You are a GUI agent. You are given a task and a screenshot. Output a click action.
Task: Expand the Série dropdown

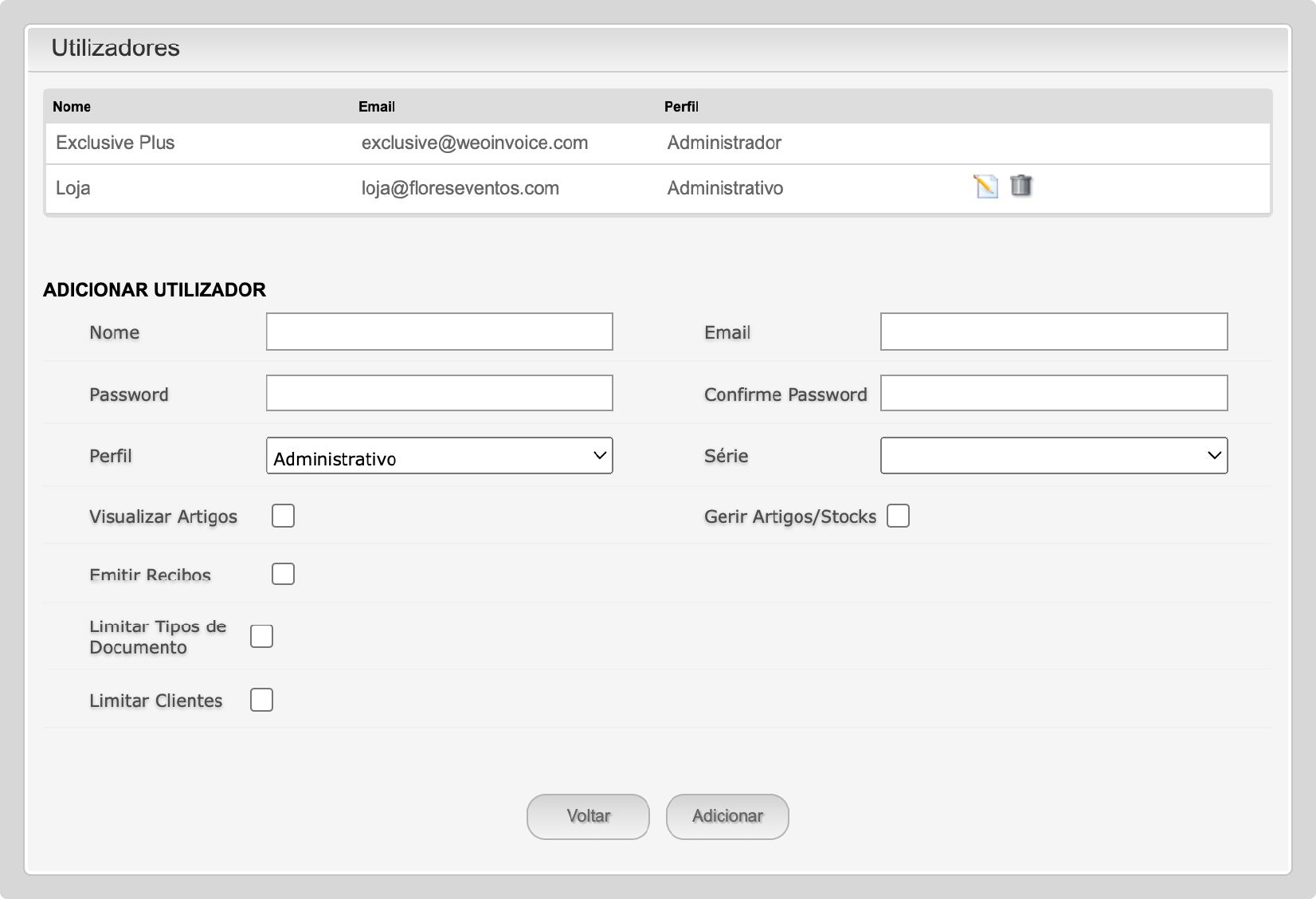pyautogui.click(x=1053, y=456)
